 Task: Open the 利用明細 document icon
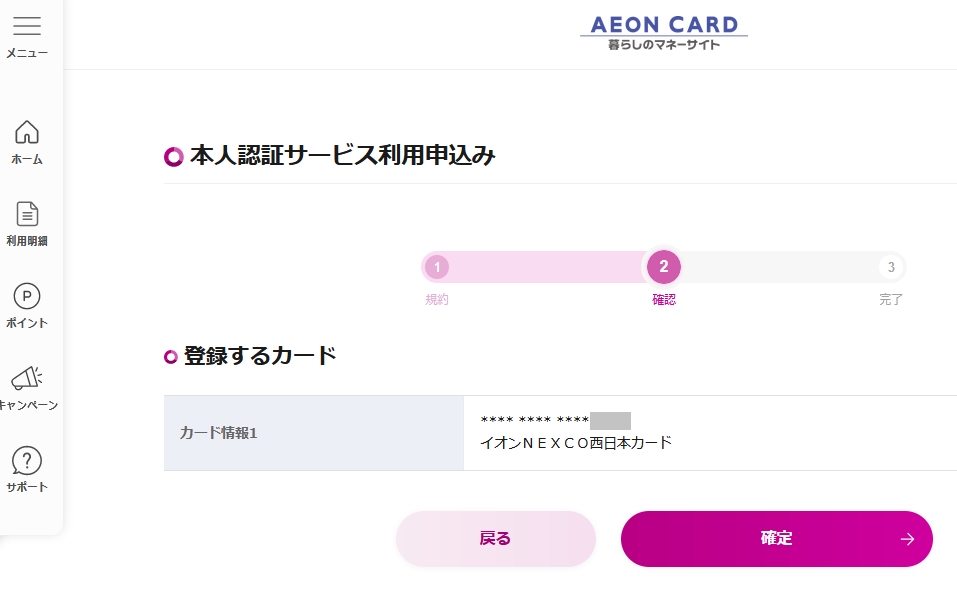27,214
